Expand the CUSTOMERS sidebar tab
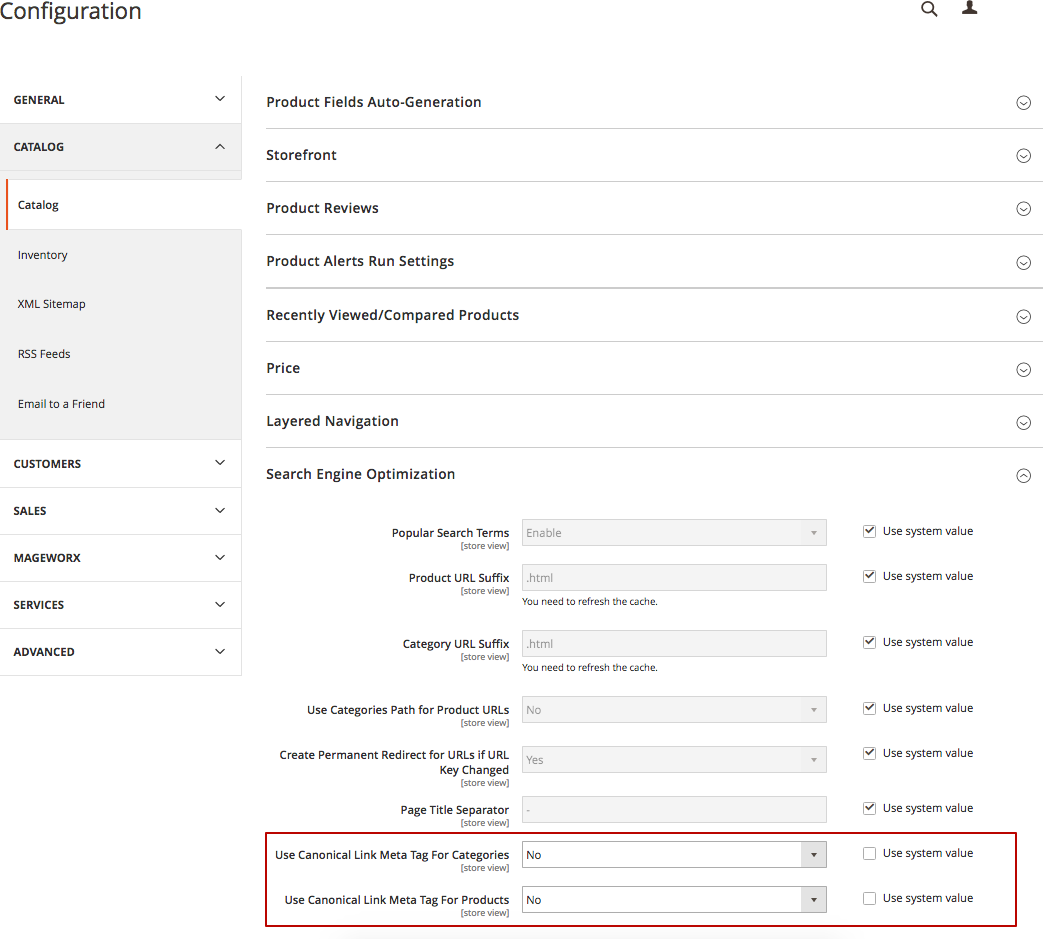This screenshot has height=939, width=1048. coord(120,463)
